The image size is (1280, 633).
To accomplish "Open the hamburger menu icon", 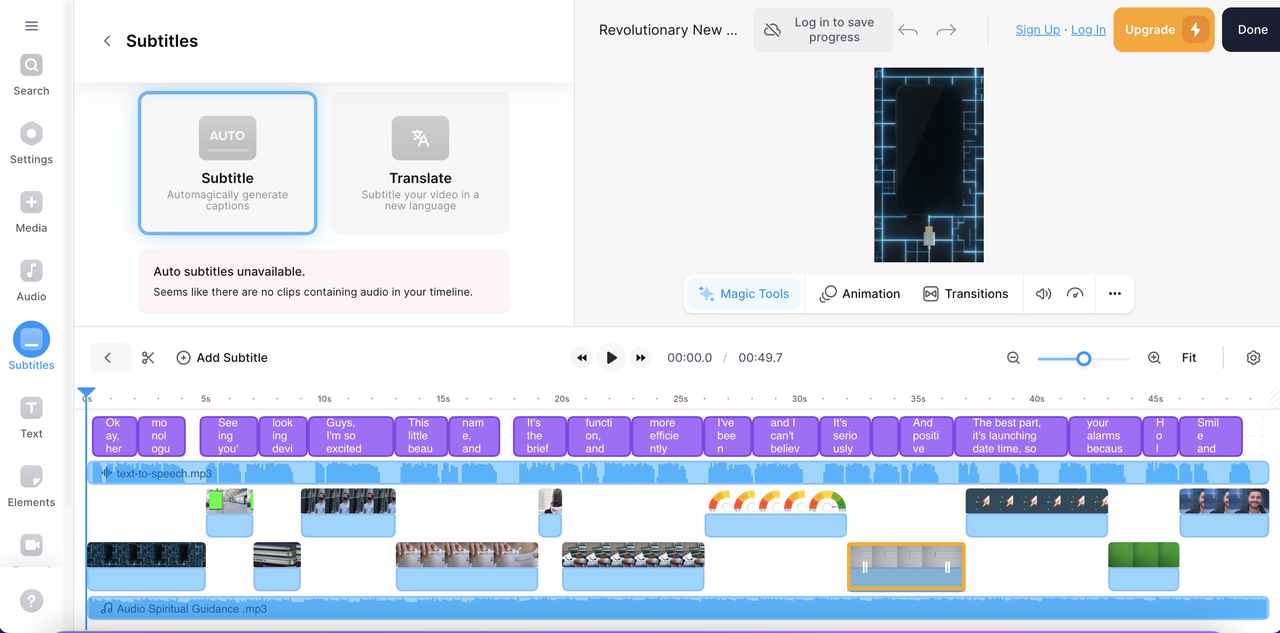I will pyautogui.click(x=31, y=26).
